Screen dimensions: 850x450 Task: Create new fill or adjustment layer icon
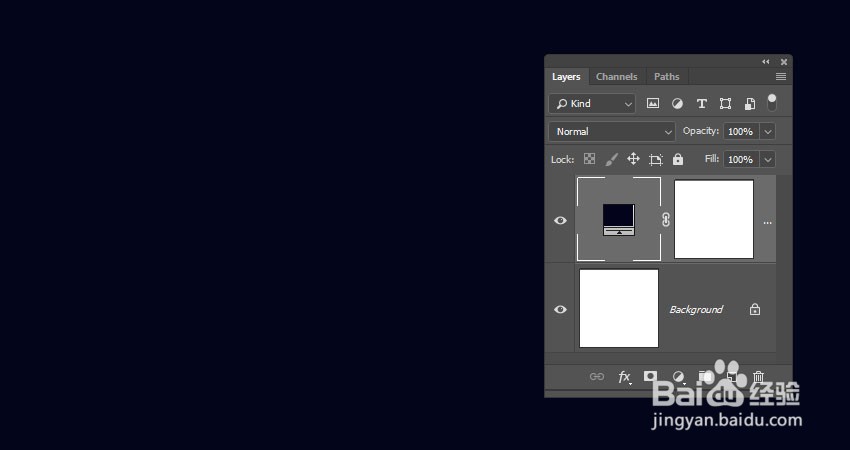pyautogui.click(x=678, y=376)
